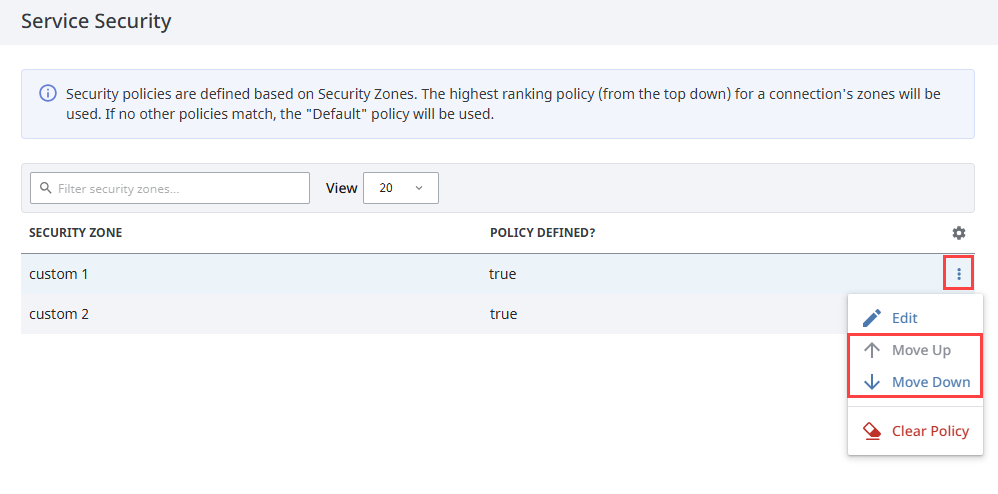Choose Move Up in the menu
This screenshot has height=494, width=998.
(921, 350)
